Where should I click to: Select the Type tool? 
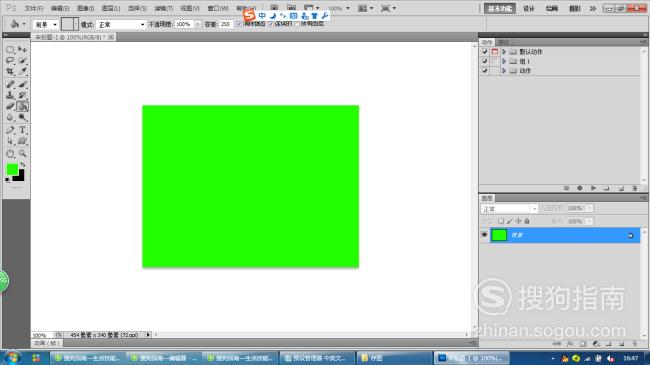(x=22, y=130)
